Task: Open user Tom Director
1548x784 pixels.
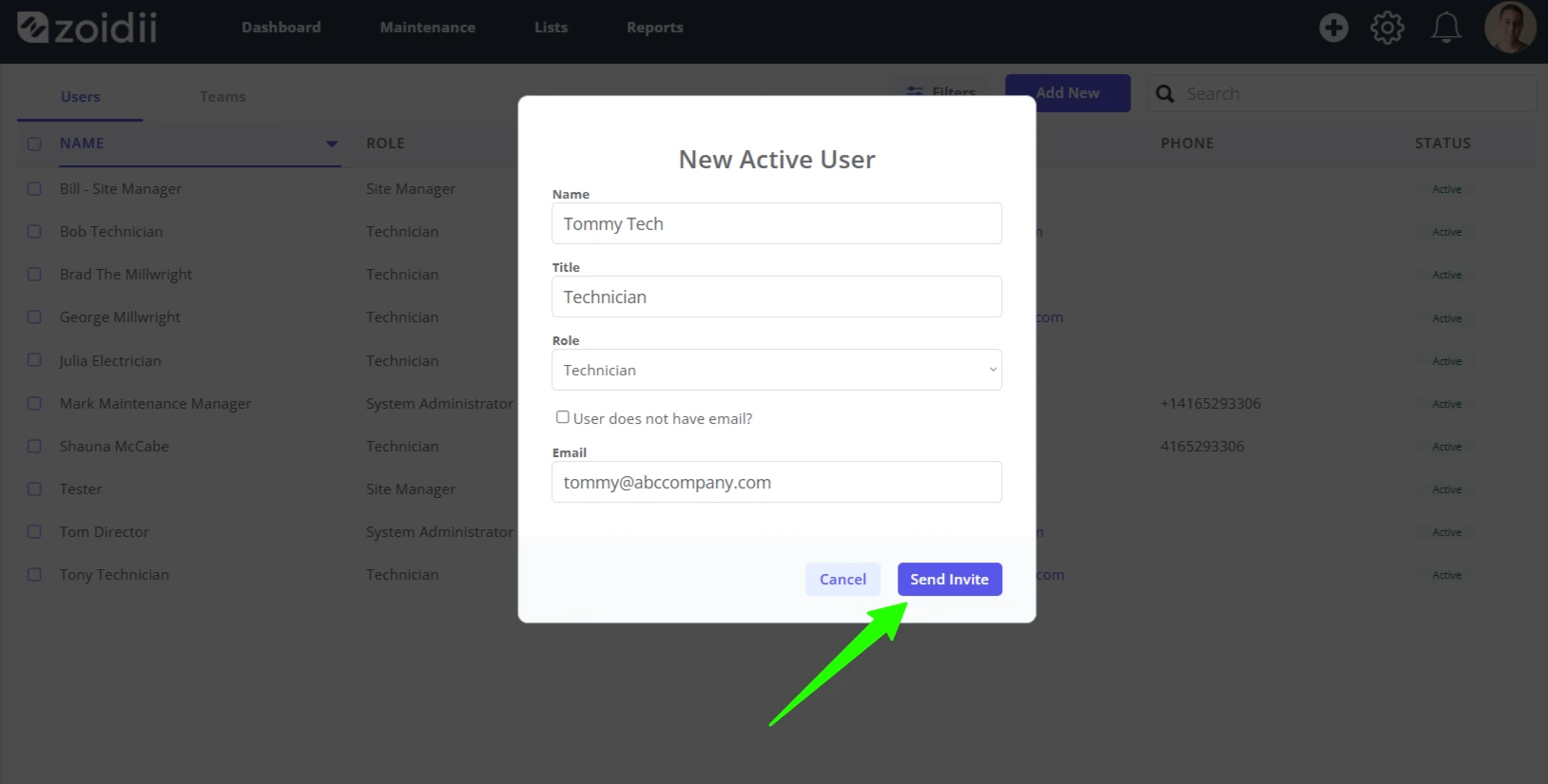Action: [x=105, y=532]
